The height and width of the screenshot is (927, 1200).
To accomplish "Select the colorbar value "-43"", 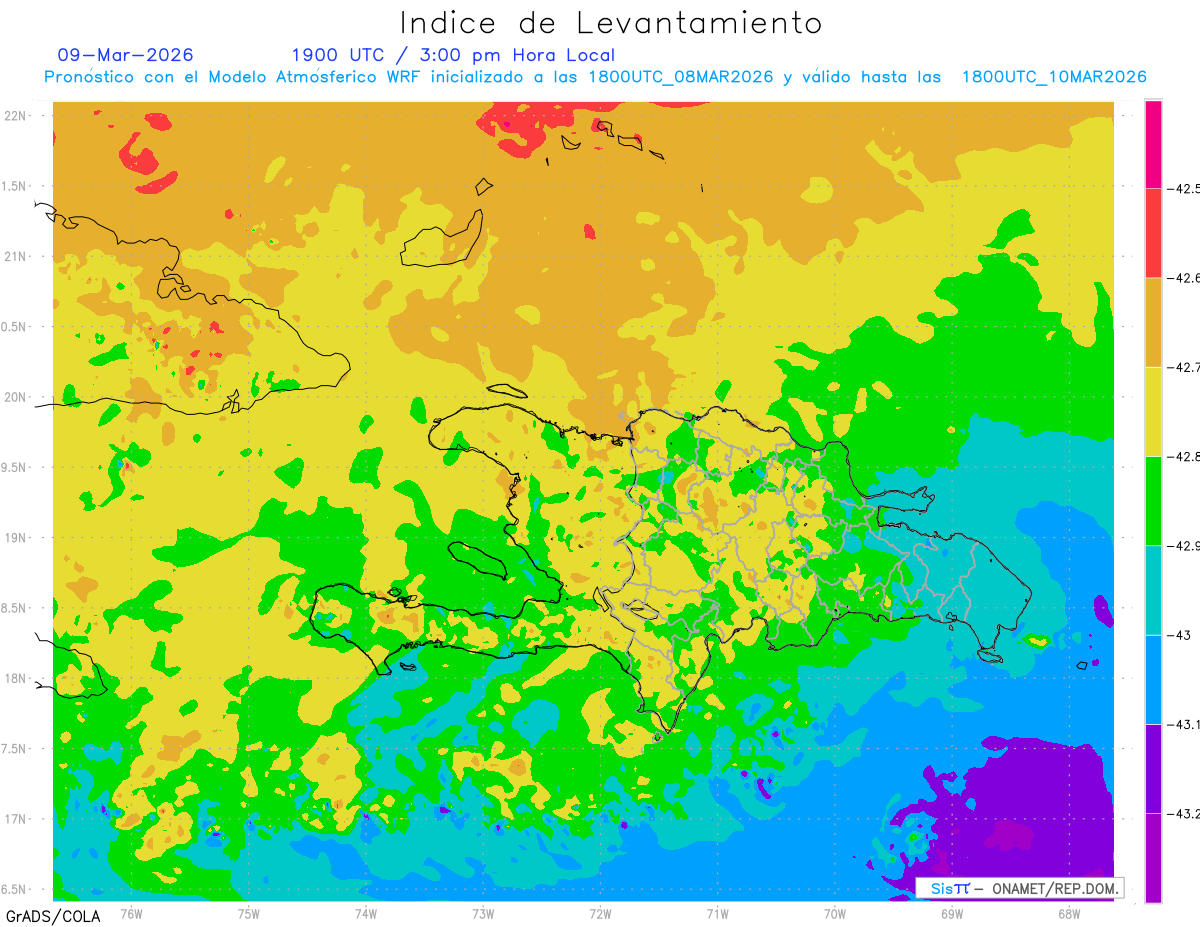I will tap(1178, 635).
